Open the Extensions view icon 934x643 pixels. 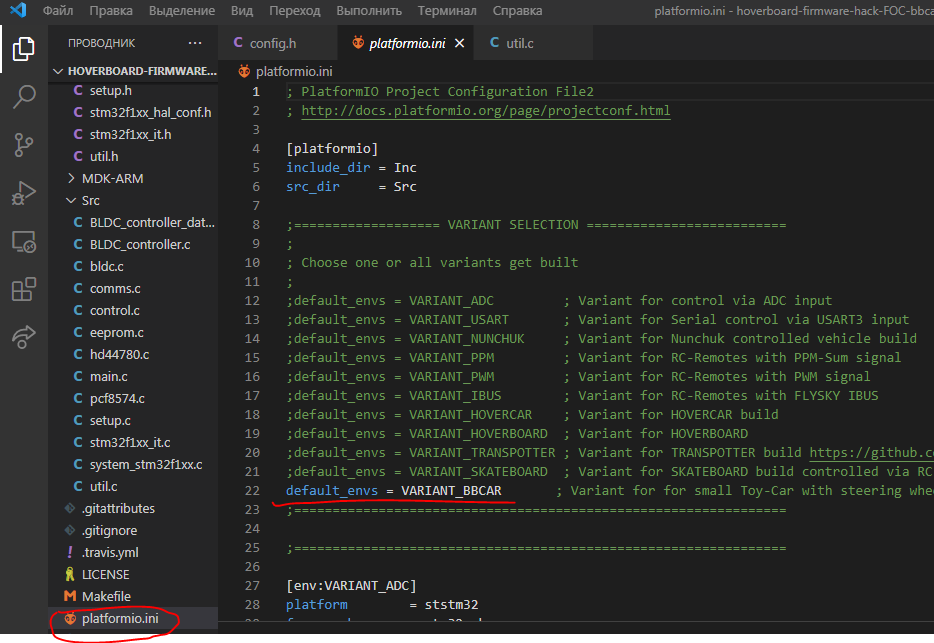point(24,290)
